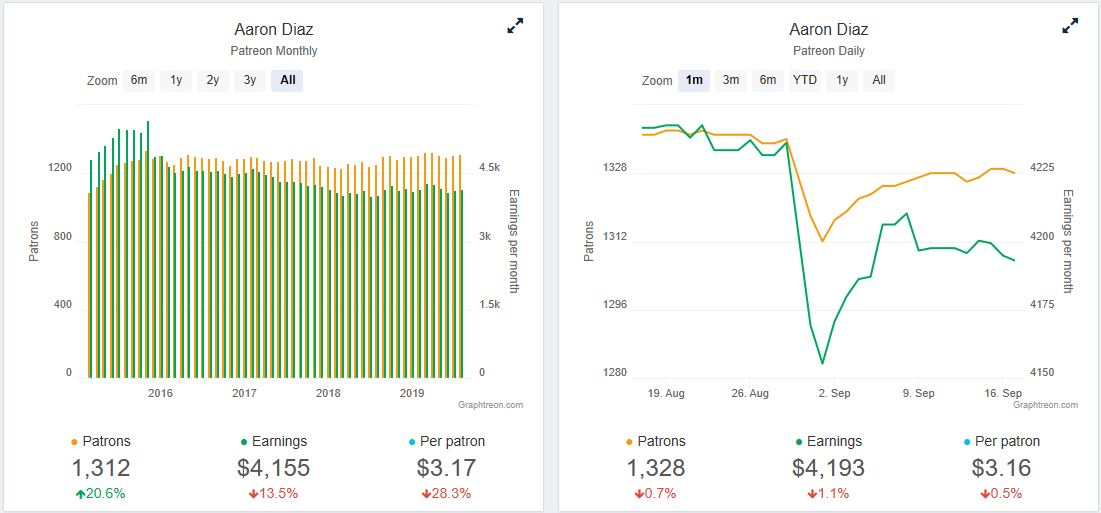1101x513 pixels.
Task: Click the 19. Aug x-axis label
Action: coord(666,394)
